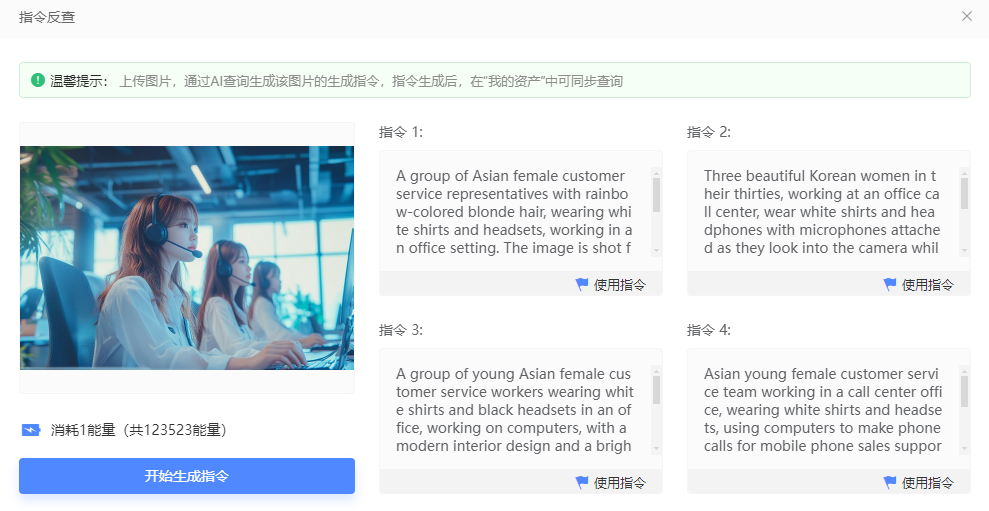The height and width of the screenshot is (511, 989).
Task: Click the instruction 3 scrollbar down arrow
Action: [x=656, y=449]
